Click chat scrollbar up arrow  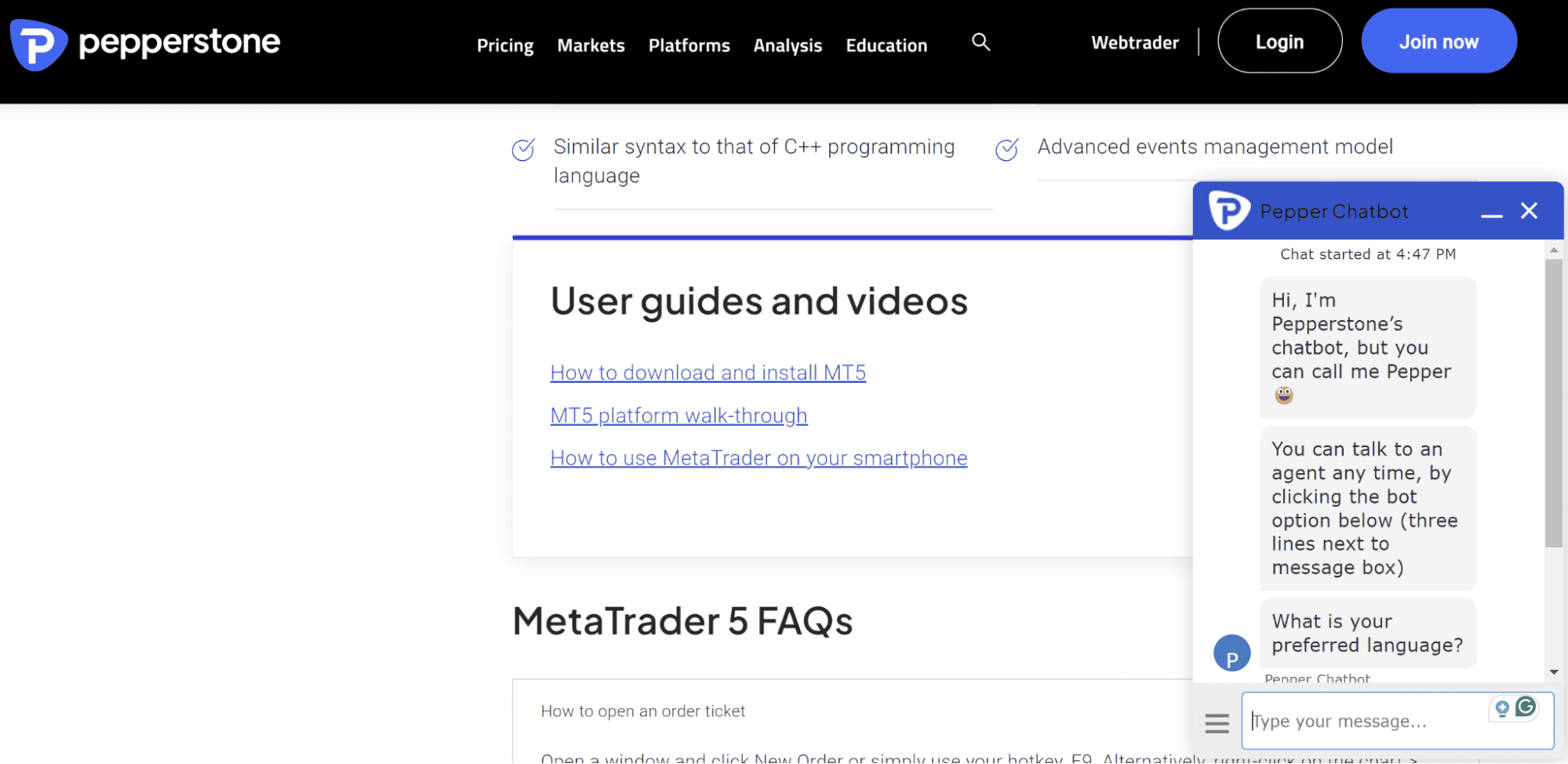[x=1553, y=250]
